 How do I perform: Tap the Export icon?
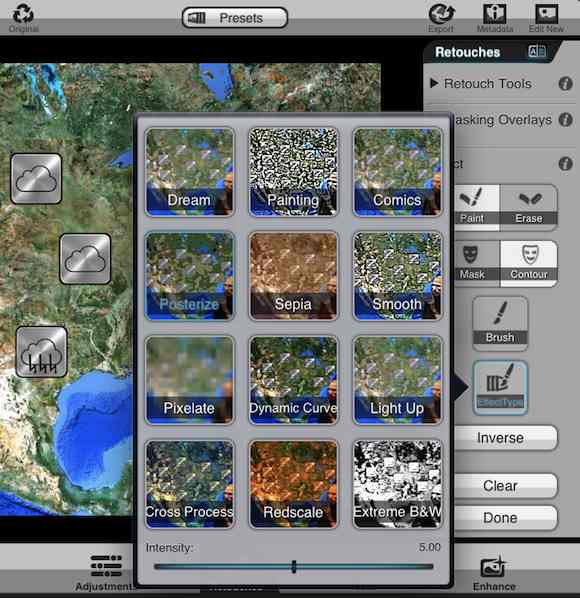point(441,17)
